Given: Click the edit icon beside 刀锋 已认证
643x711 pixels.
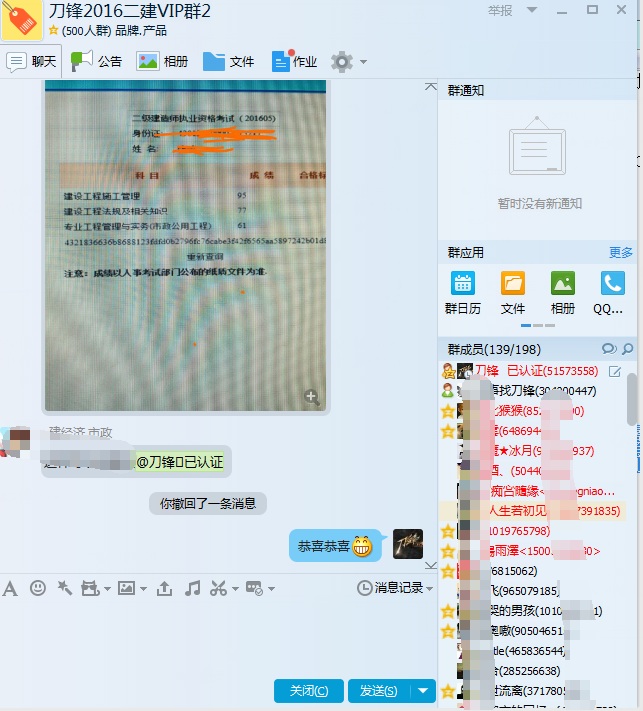Looking at the screenshot, I should [614, 372].
